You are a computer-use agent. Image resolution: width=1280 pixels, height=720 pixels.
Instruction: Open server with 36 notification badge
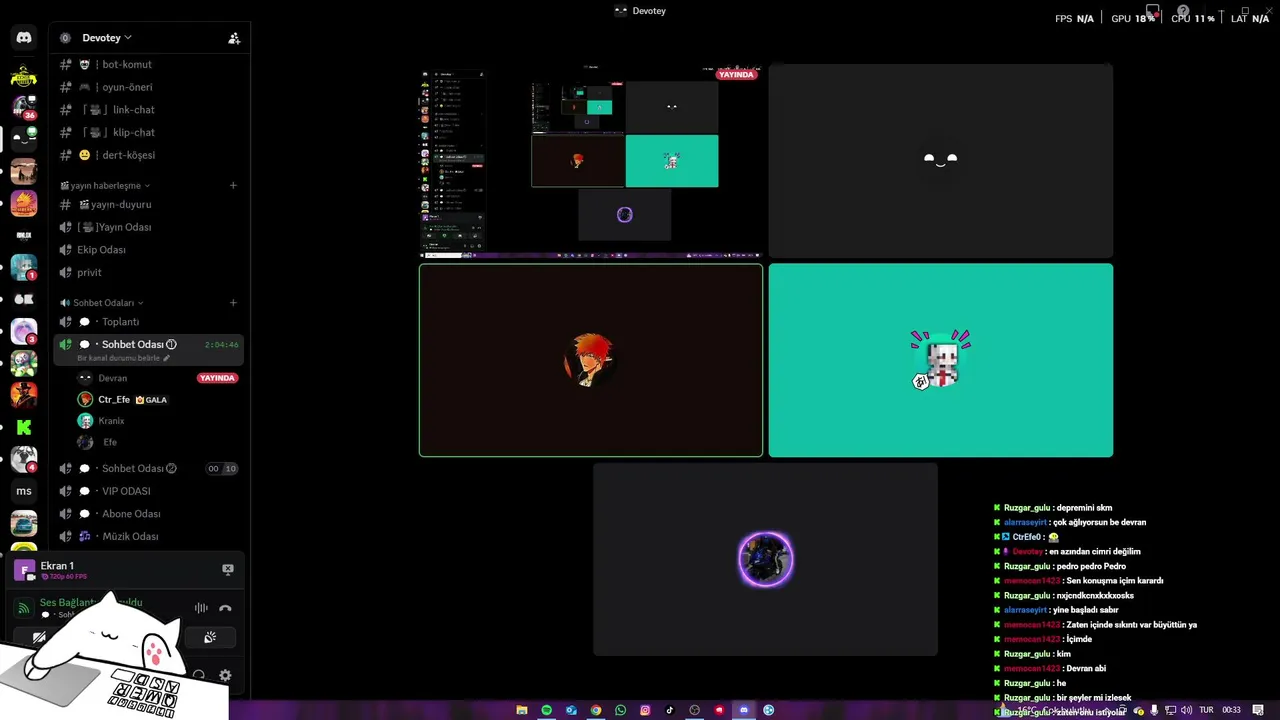coord(24,106)
